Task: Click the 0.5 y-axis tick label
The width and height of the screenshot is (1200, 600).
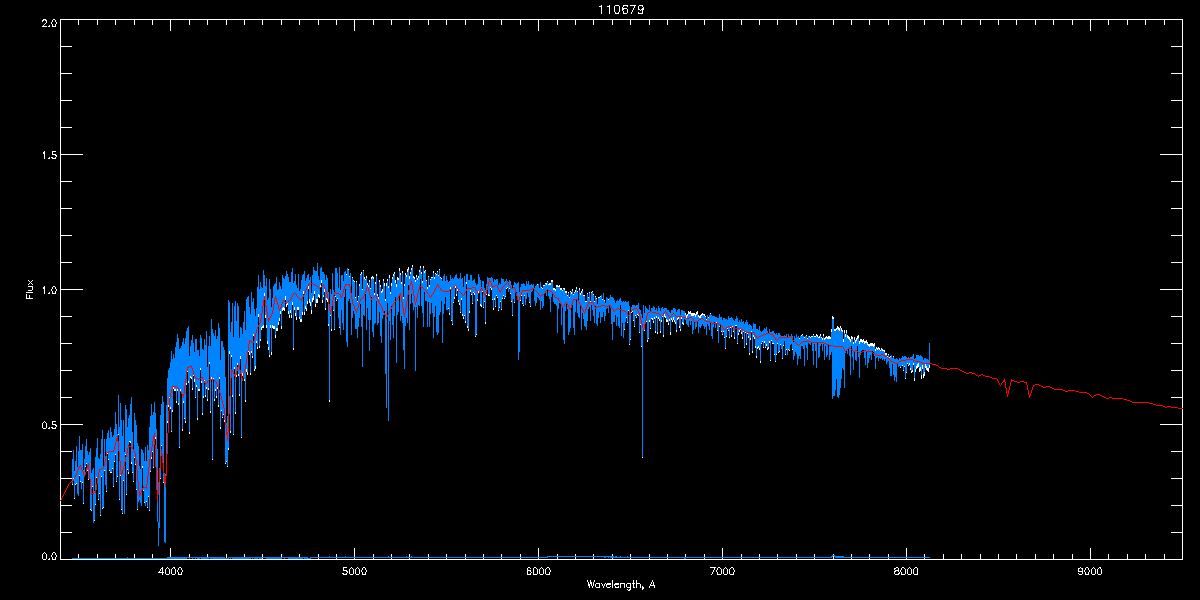Action: coord(47,425)
